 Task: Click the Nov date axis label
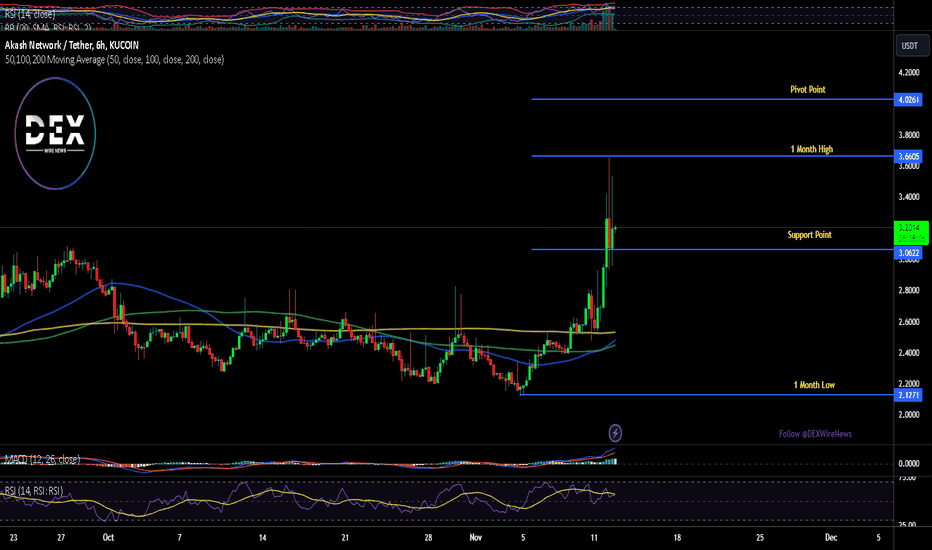tap(476, 538)
